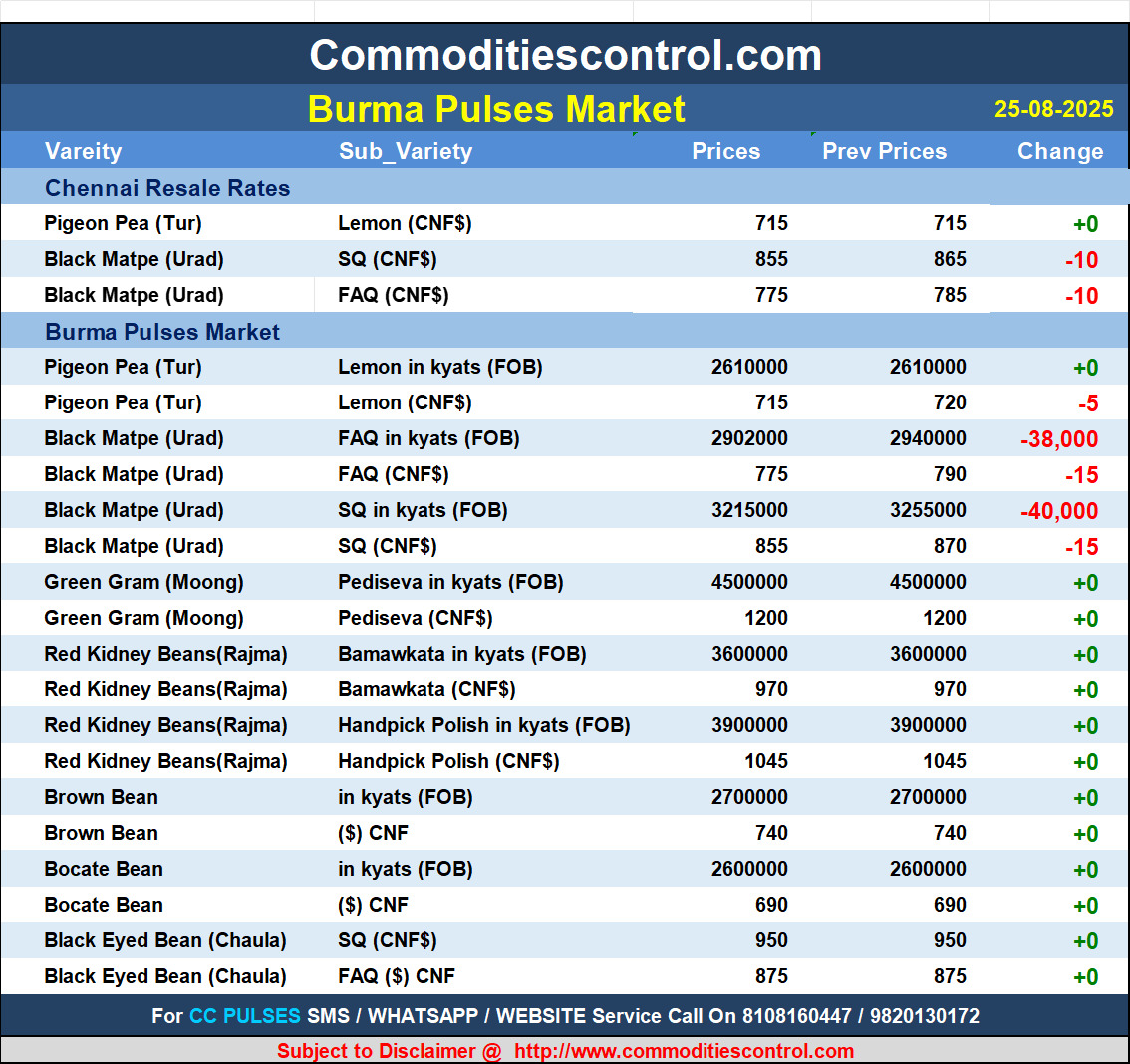The image size is (1130, 1064).
Task: Click the CC PULSES text in footer
Action: tap(244, 1016)
